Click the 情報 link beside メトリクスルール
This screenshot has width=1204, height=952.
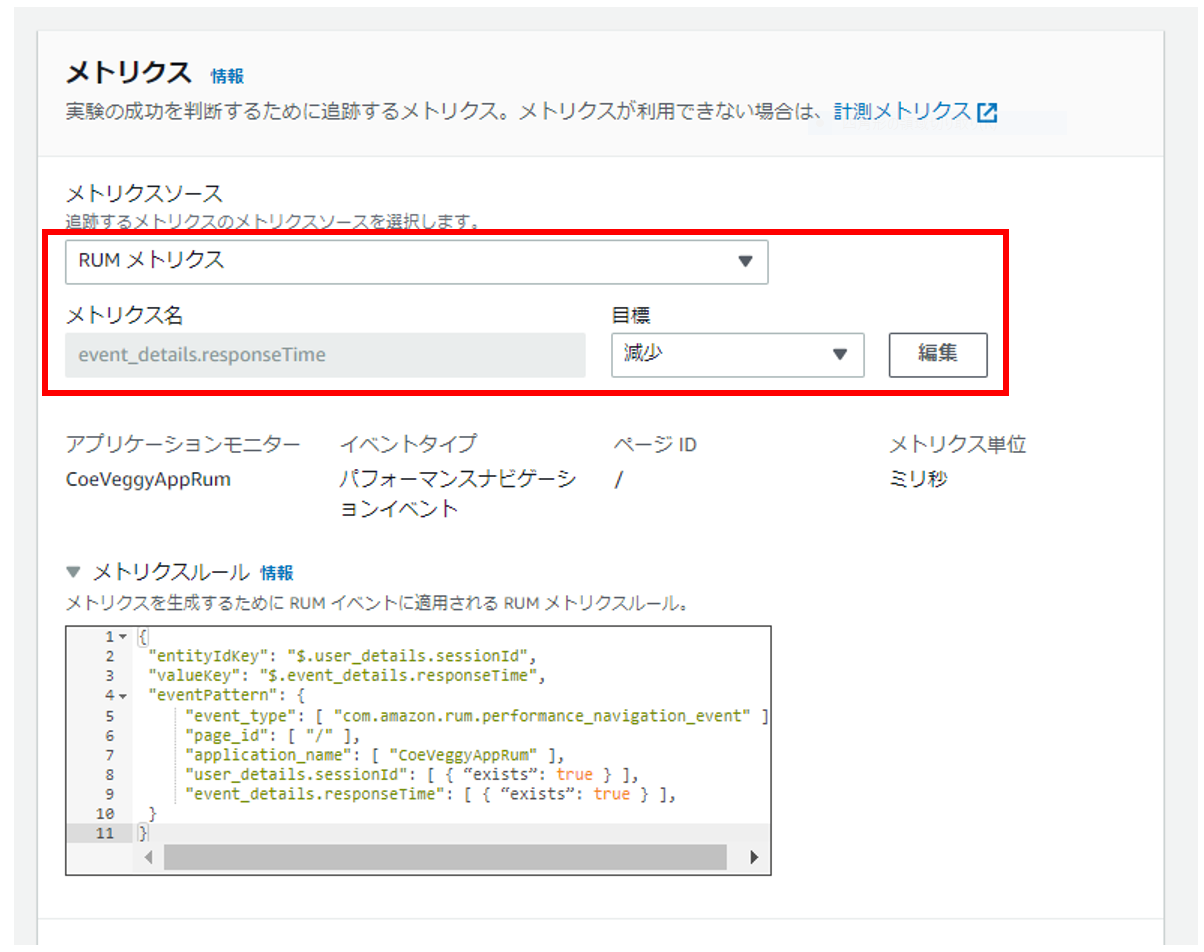tap(277, 573)
